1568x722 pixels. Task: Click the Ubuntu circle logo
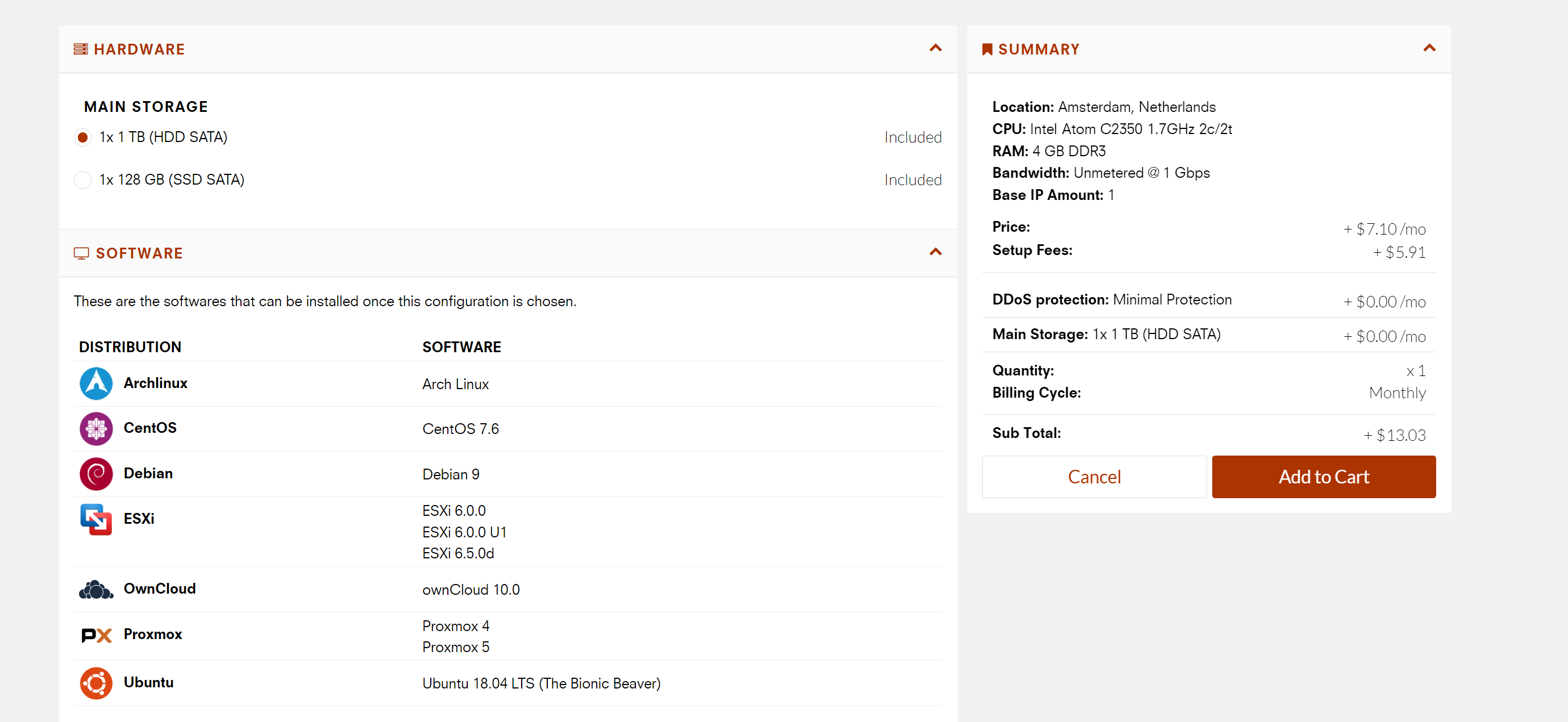[95, 682]
